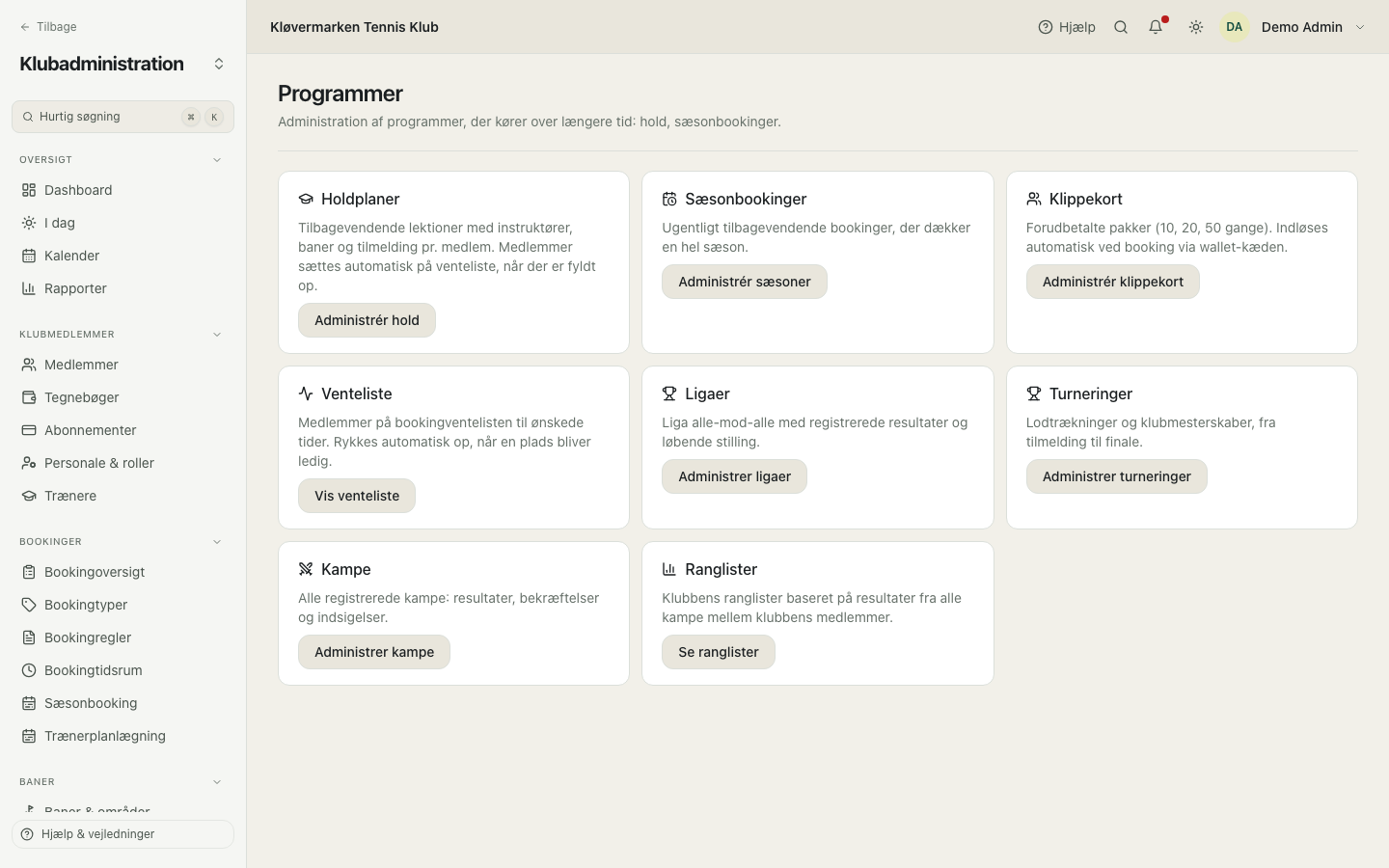Image resolution: width=1389 pixels, height=868 pixels.
Task: Click the Bookingtidsrum clock icon
Action: pos(29,670)
